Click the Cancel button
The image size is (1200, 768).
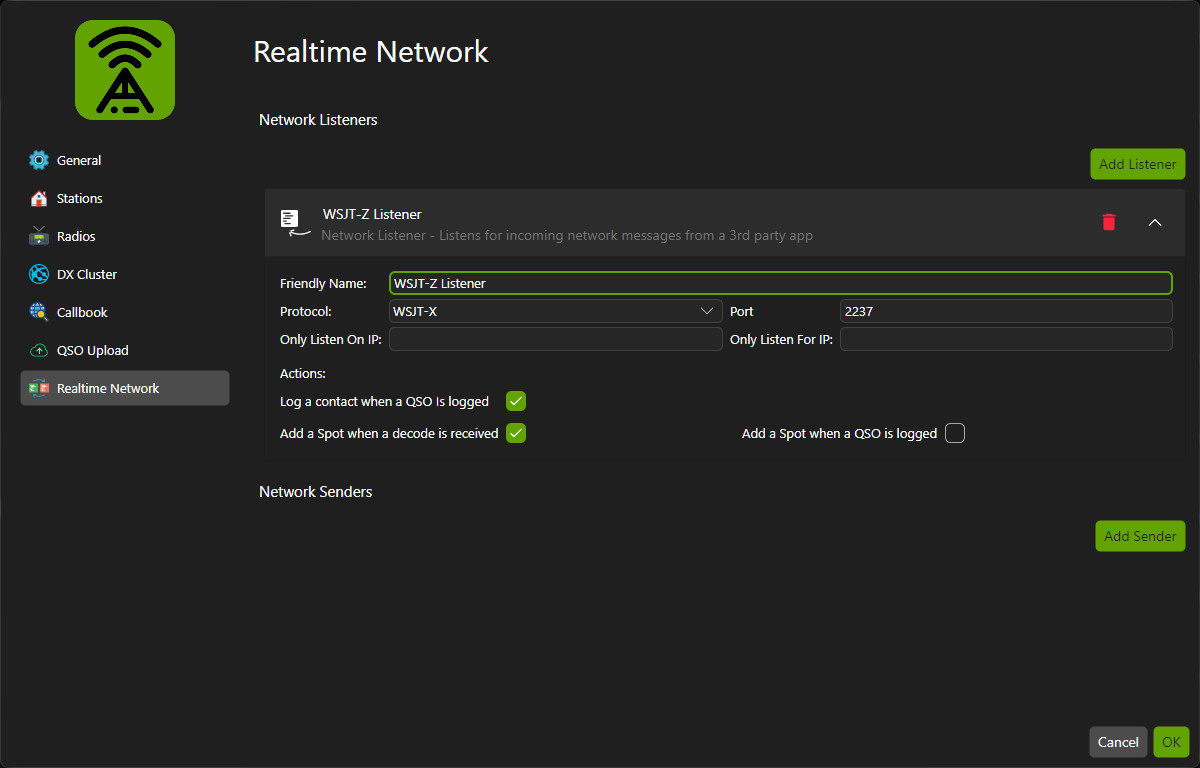tap(1118, 742)
